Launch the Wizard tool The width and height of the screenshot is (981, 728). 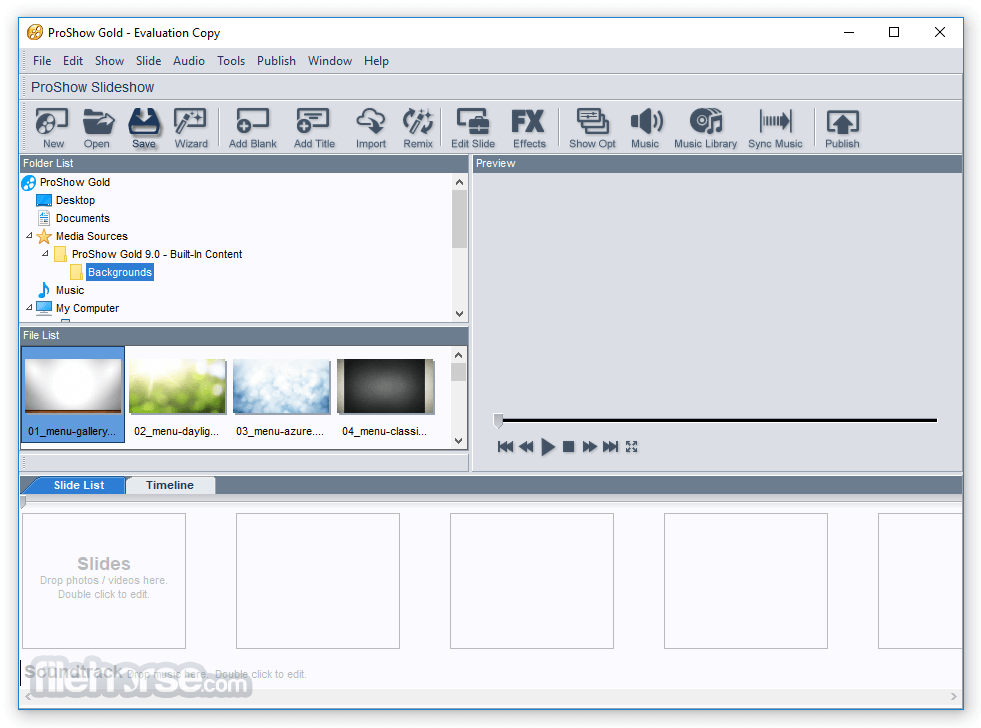pos(191,128)
